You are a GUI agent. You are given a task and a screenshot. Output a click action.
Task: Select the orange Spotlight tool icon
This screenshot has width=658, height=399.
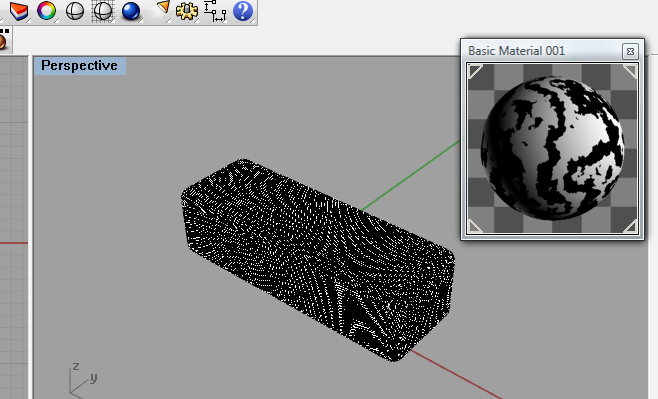163,8
